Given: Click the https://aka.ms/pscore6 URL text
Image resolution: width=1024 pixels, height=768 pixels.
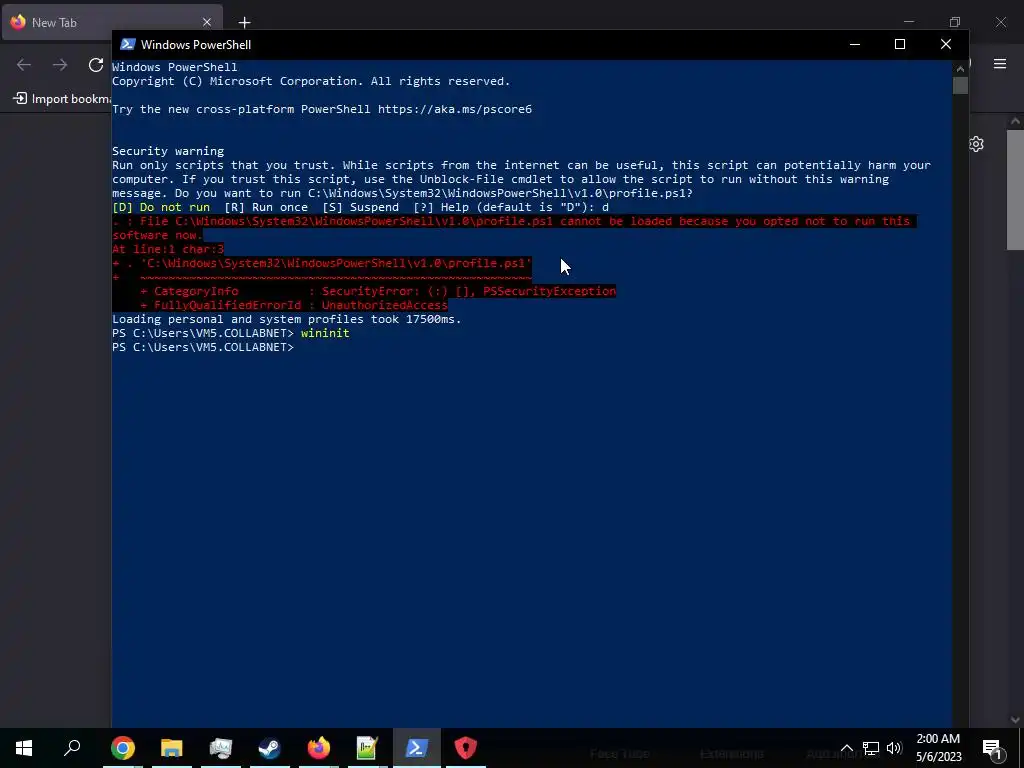Looking at the screenshot, I should point(455,109).
